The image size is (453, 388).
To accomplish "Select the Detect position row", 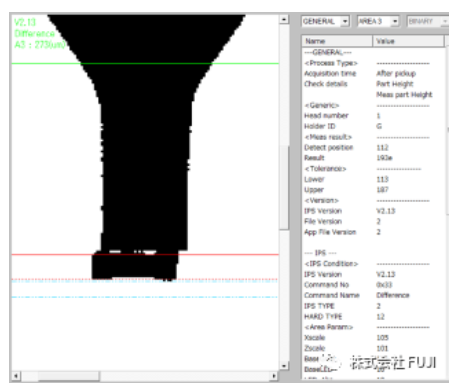I will (x=373, y=147).
